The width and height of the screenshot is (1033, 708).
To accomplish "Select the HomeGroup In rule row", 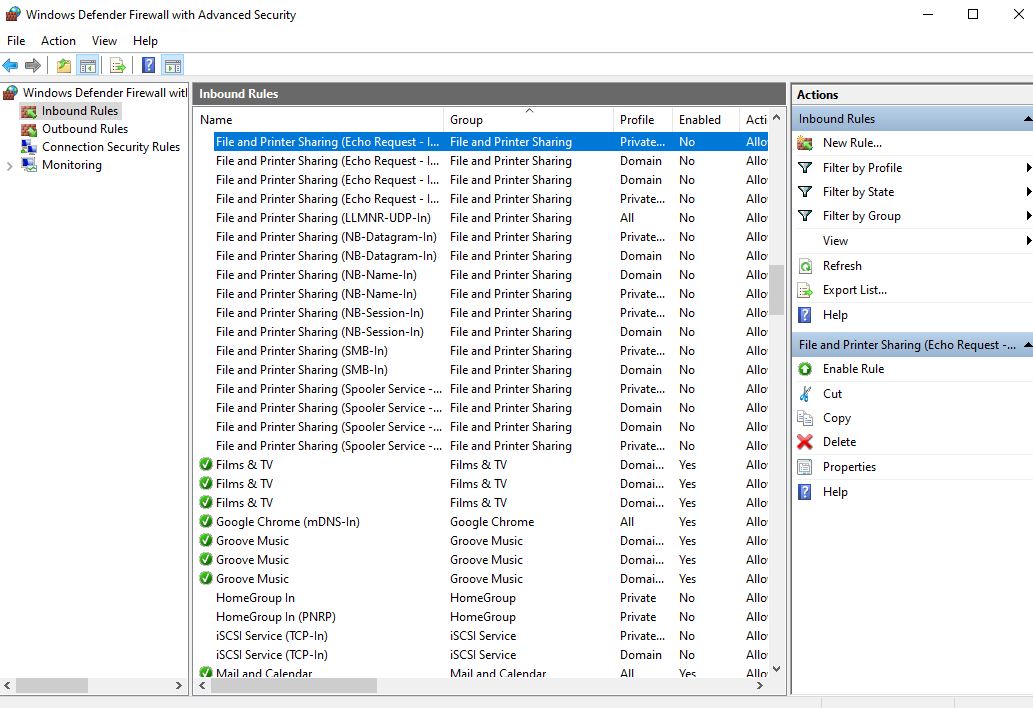I will 491,598.
